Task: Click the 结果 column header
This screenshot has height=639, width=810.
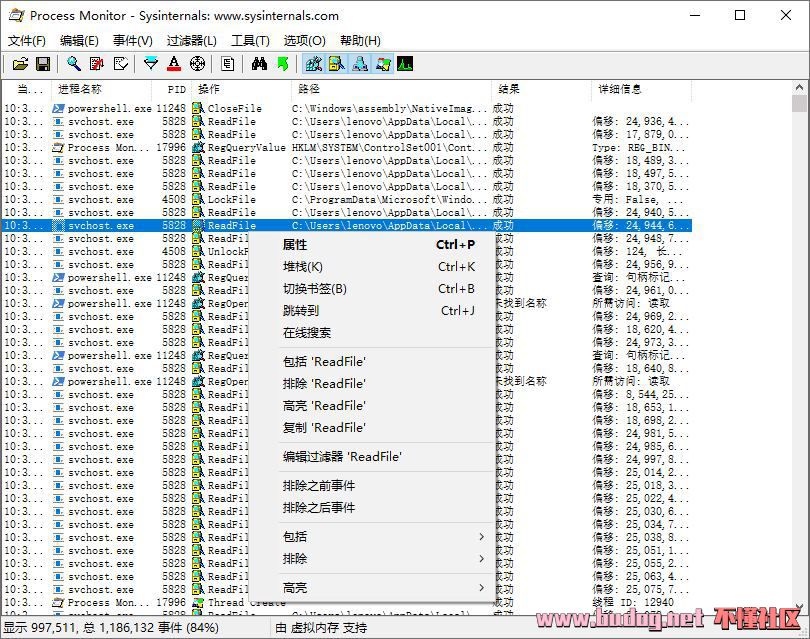Action: [541, 89]
